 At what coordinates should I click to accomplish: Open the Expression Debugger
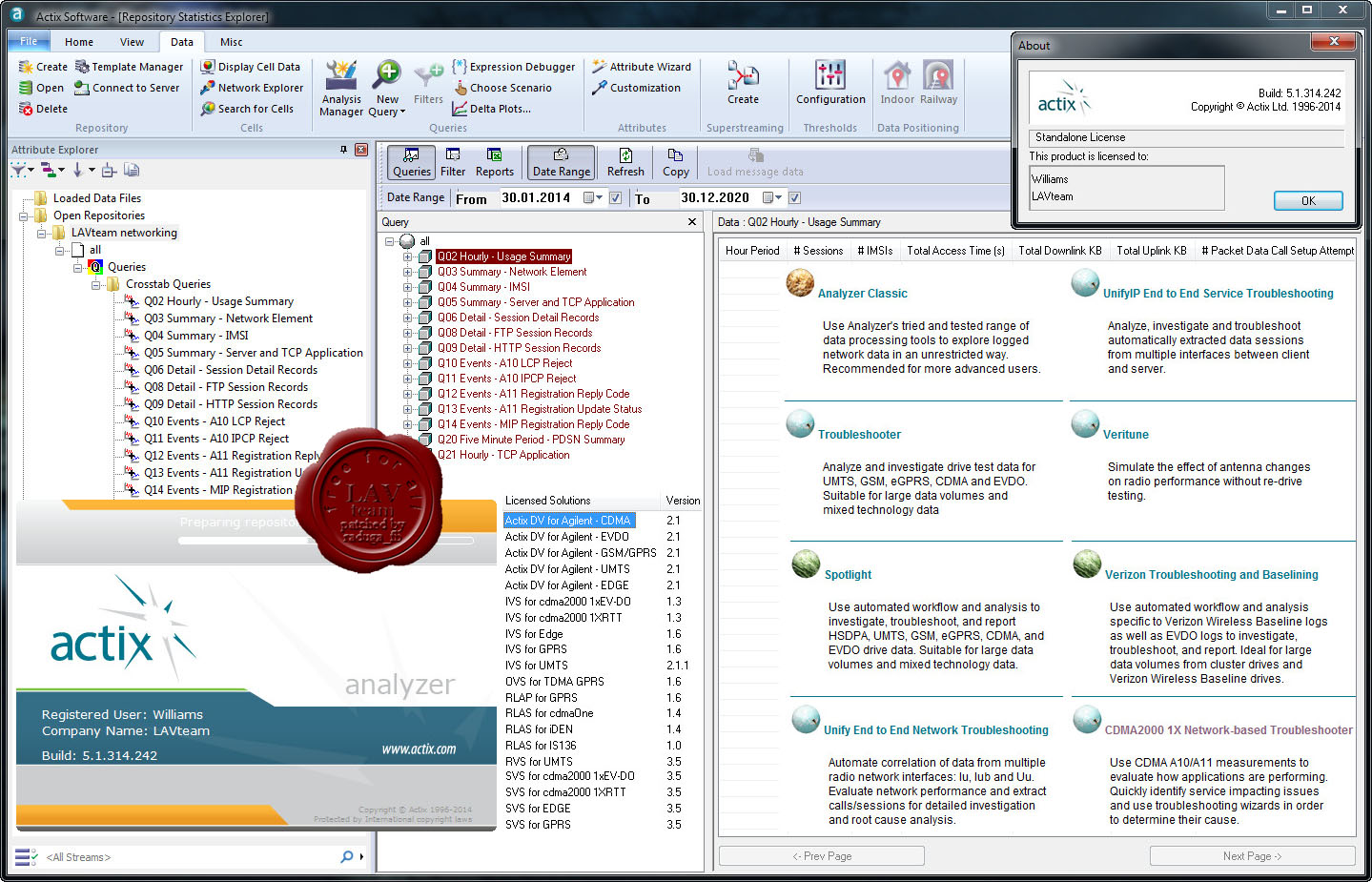click(x=514, y=67)
